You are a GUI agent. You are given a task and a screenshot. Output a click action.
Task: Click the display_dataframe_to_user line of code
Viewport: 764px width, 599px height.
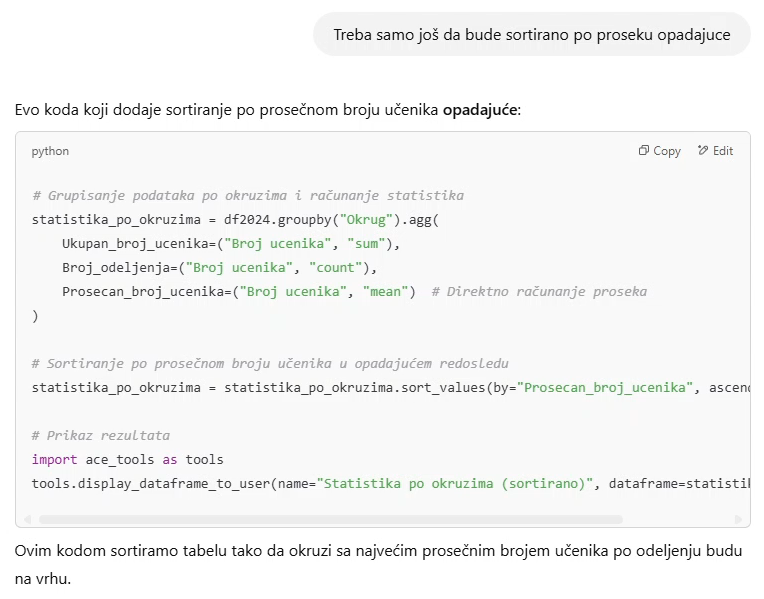pyautogui.click(x=391, y=483)
